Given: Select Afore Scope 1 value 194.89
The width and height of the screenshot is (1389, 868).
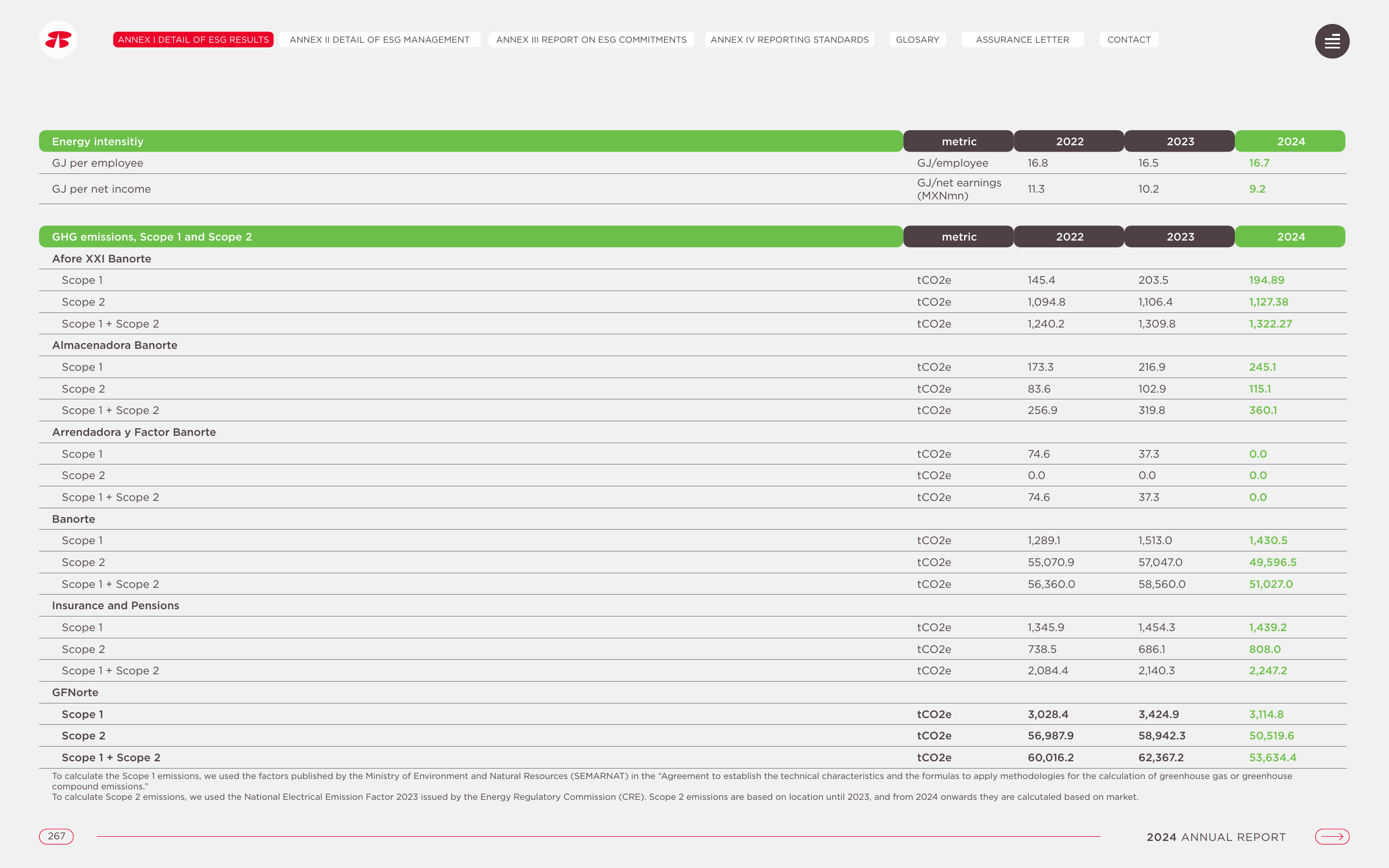Looking at the screenshot, I should [1267, 280].
